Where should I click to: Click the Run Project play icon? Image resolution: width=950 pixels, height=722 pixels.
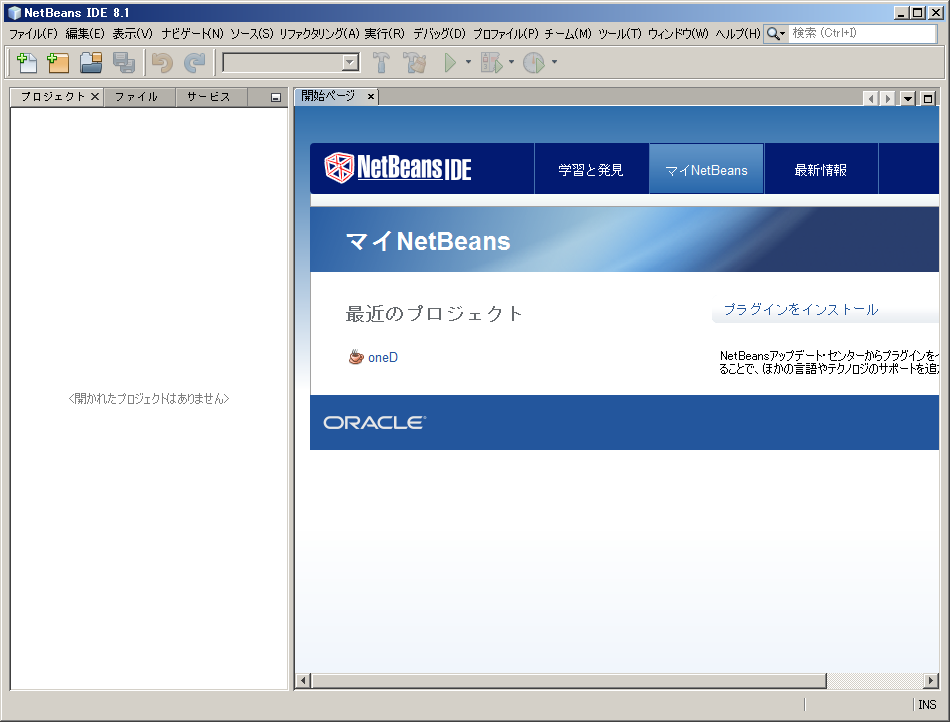(x=450, y=62)
